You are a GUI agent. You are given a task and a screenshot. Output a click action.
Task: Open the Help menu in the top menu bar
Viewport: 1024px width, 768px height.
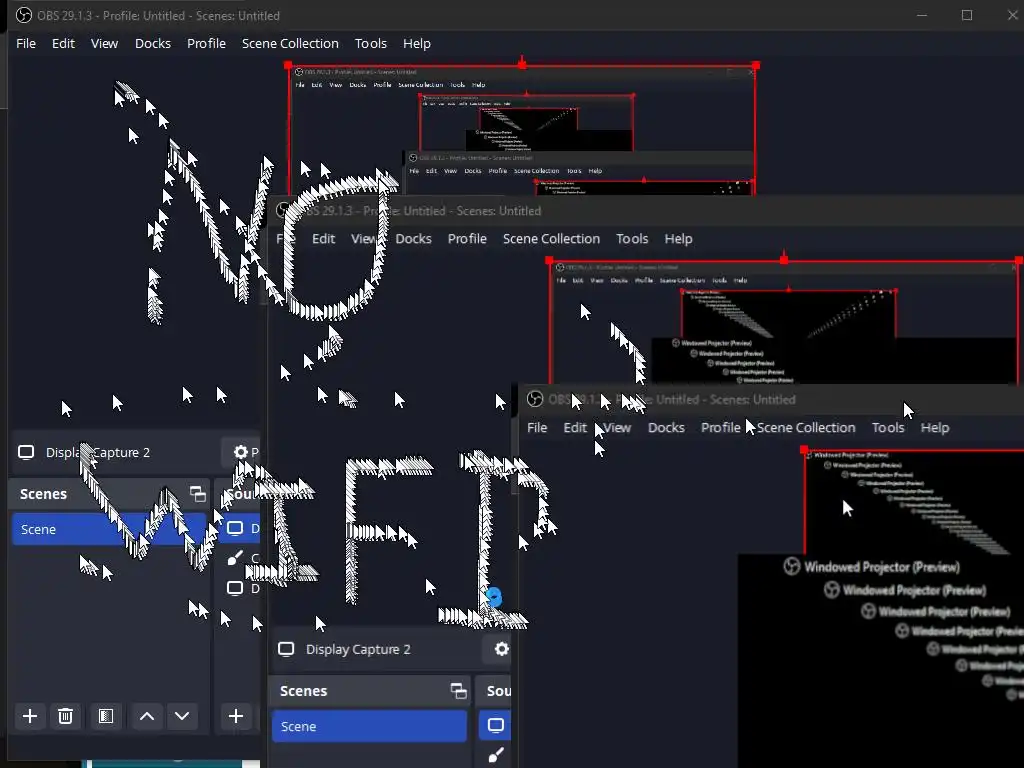pos(417,43)
